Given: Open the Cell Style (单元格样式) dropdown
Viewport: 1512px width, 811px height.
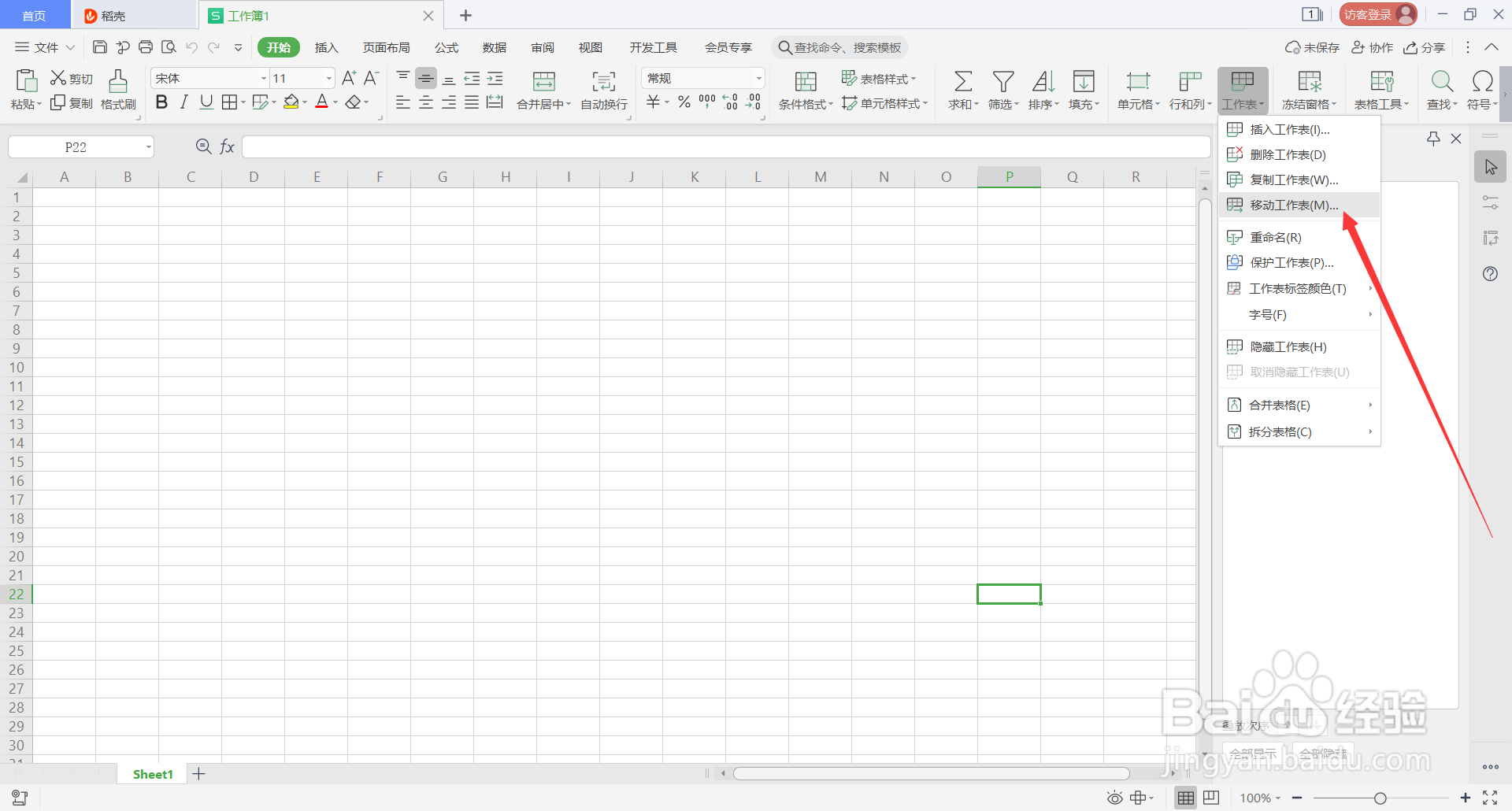Looking at the screenshot, I should (884, 103).
